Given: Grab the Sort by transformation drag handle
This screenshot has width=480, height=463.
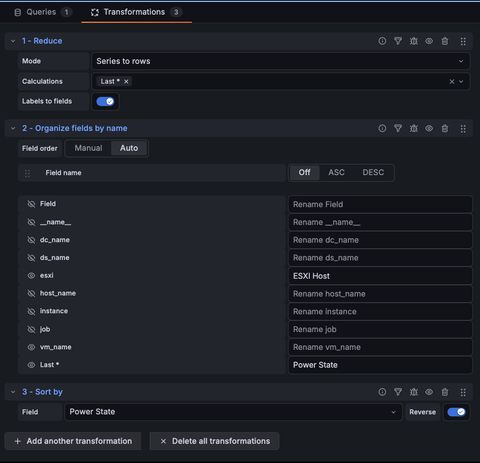Looking at the screenshot, I should (x=463, y=392).
